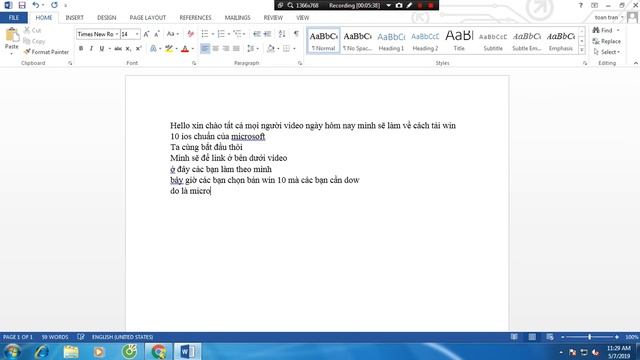Image resolution: width=640 pixels, height=360 pixels.
Task: Toggle subscript formatting
Action: [x=128, y=49]
